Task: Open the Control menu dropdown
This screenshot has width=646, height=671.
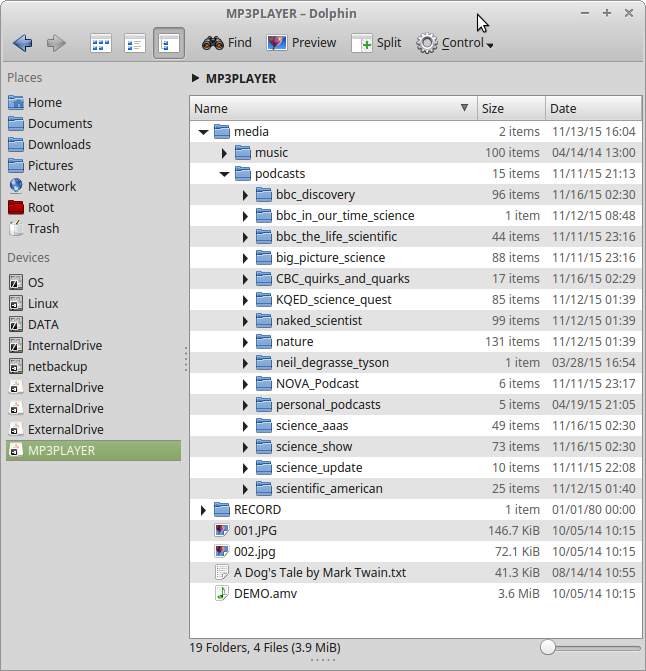Action: pos(455,43)
